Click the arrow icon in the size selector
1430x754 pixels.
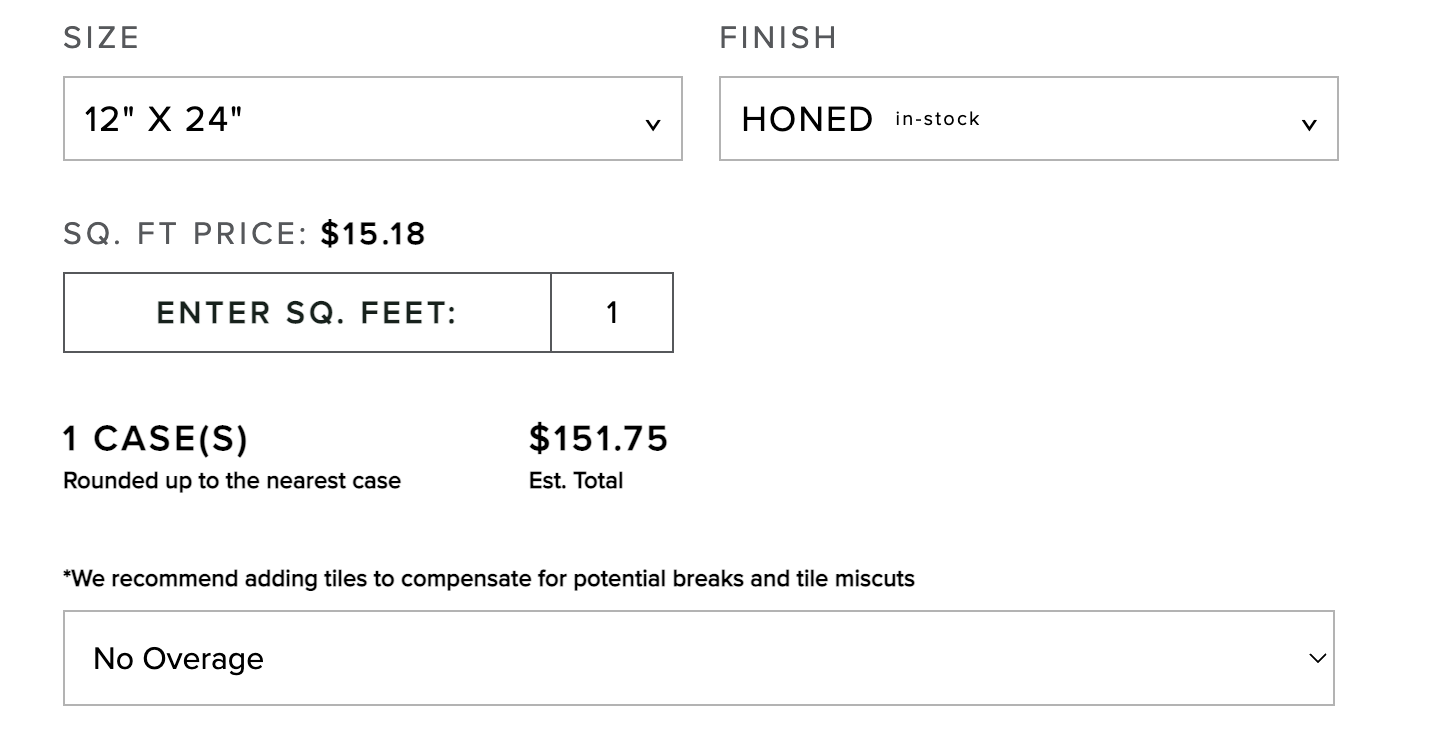[x=653, y=125]
